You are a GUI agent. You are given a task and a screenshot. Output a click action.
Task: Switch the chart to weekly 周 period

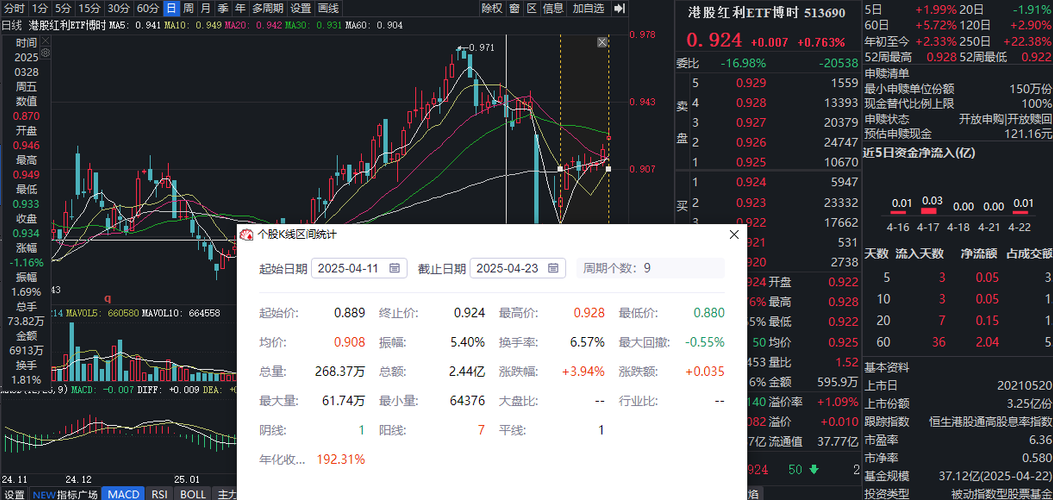[x=191, y=8]
